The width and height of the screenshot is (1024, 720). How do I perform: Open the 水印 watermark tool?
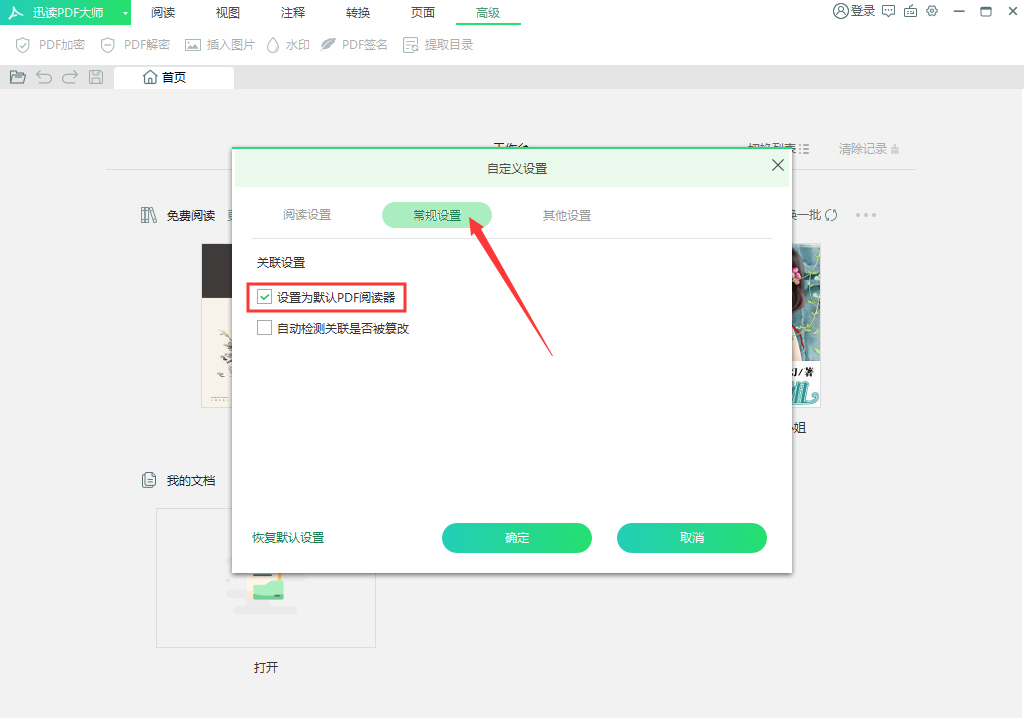[x=288, y=44]
